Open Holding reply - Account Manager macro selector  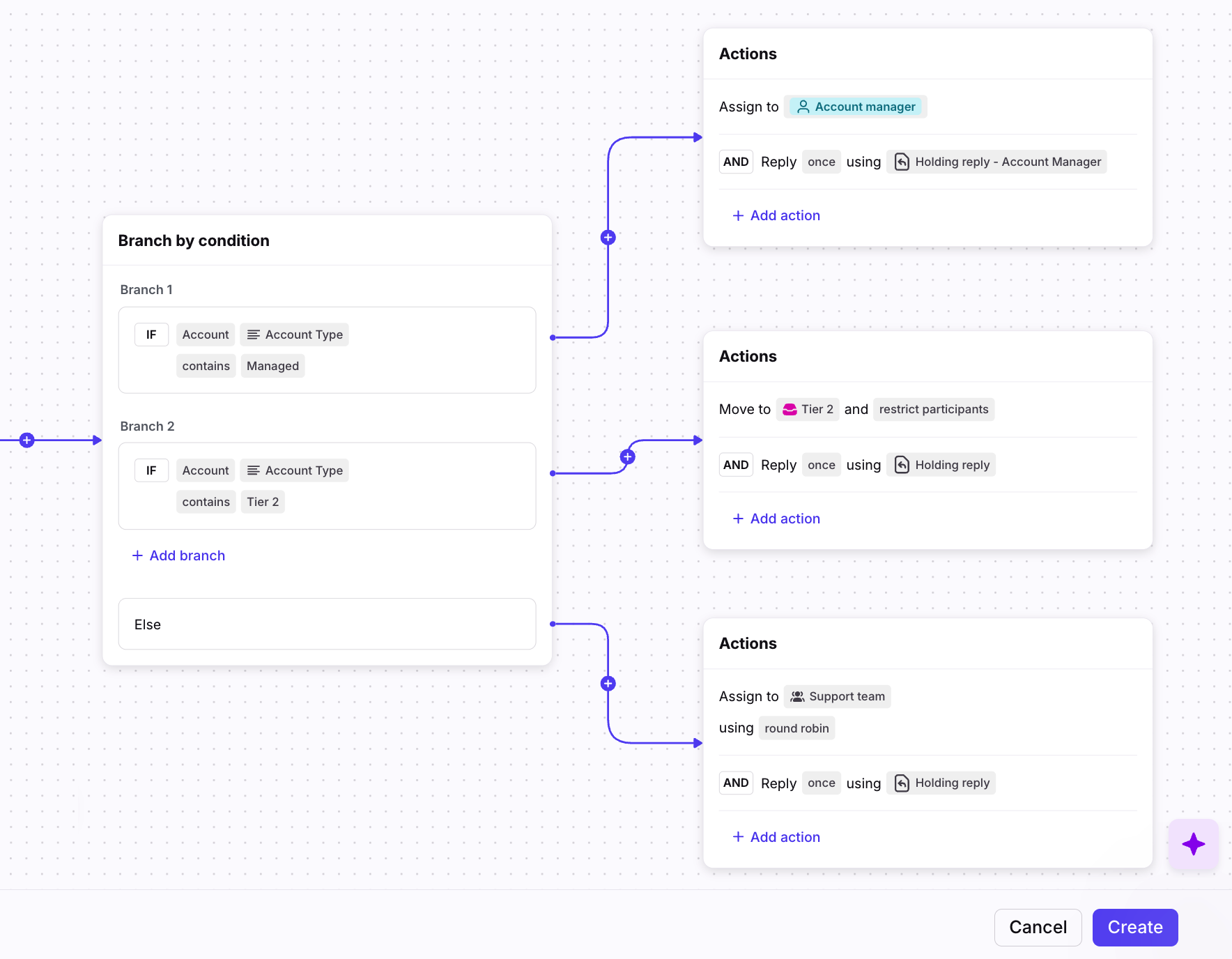(996, 162)
